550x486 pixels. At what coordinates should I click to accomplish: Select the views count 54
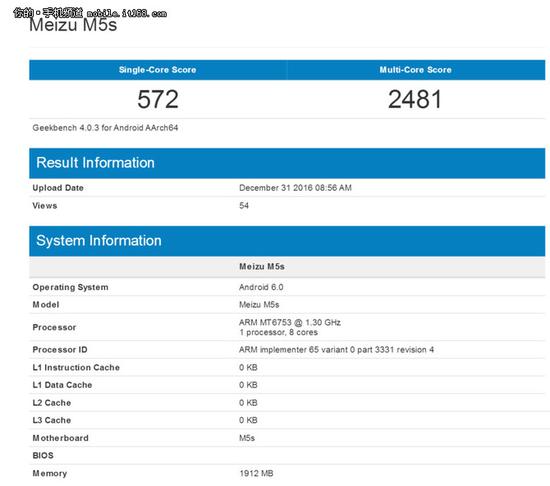(x=244, y=205)
